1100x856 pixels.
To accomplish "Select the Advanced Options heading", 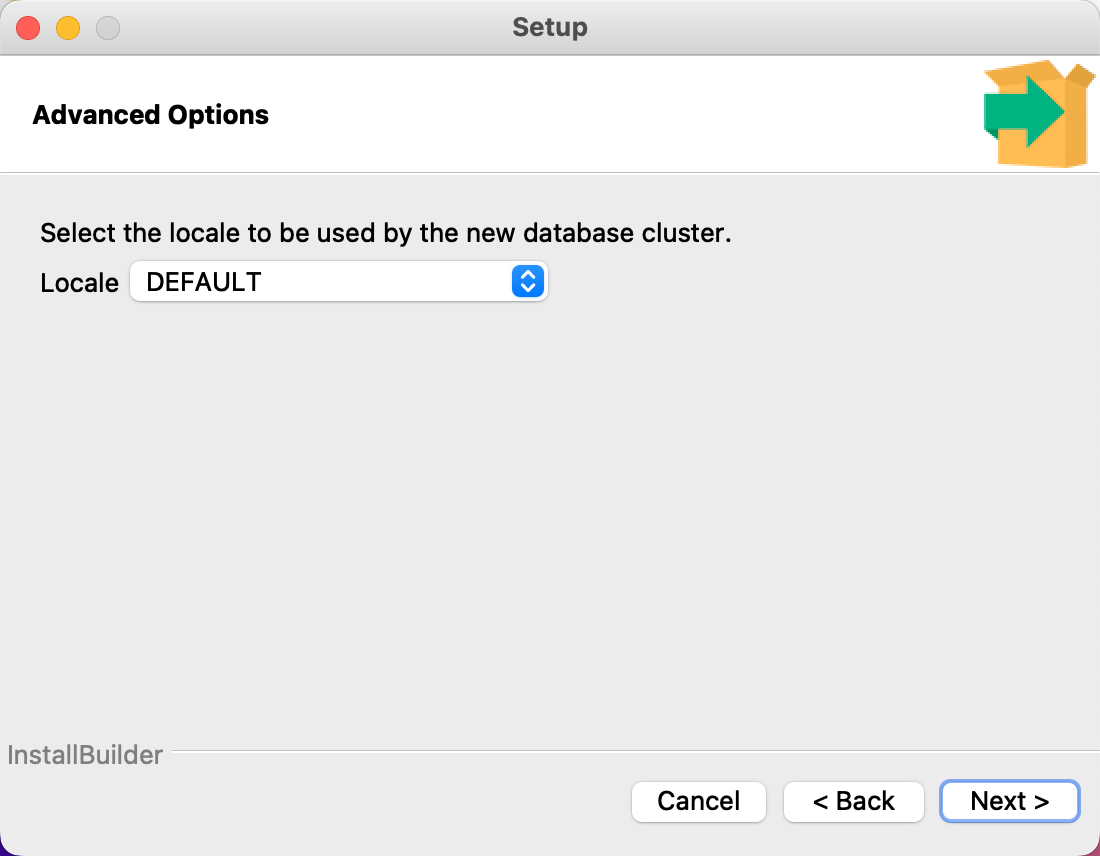I will click(150, 114).
